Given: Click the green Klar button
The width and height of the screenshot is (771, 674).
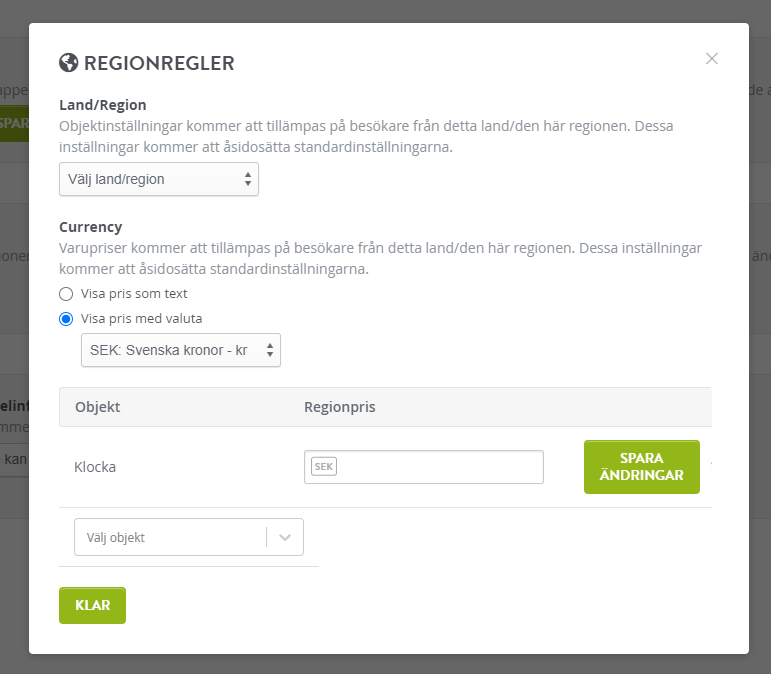Looking at the screenshot, I should point(92,605).
